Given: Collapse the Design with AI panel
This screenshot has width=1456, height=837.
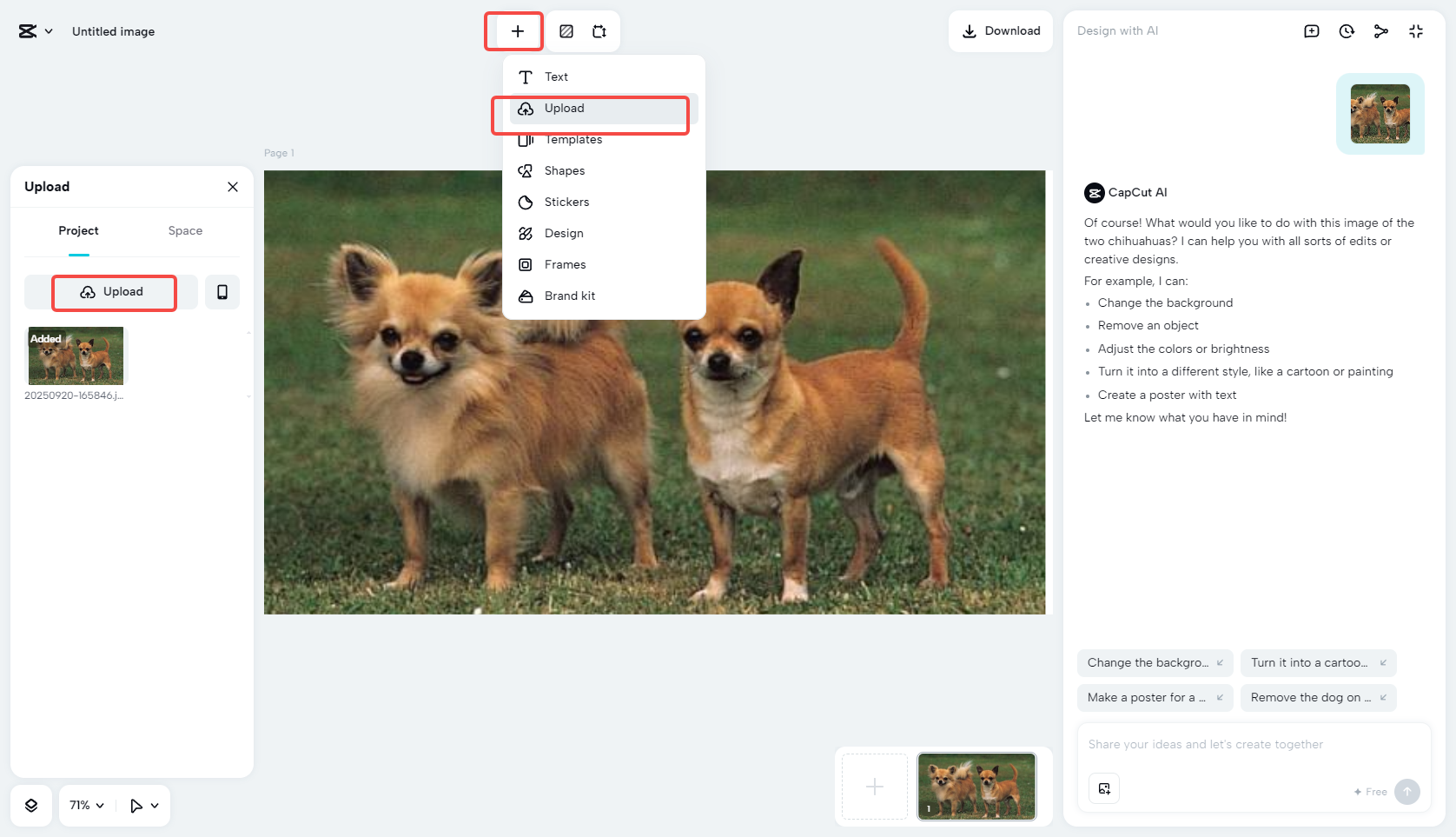Looking at the screenshot, I should pyautogui.click(x=1415, y=30).
